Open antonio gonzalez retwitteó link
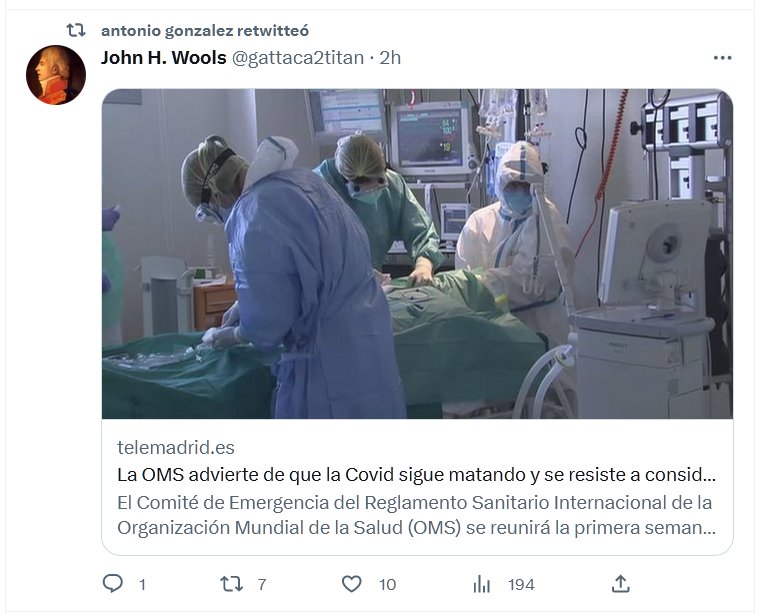This screenshot has width=770, height=614. pyautogui.click(x=205, y=30)
